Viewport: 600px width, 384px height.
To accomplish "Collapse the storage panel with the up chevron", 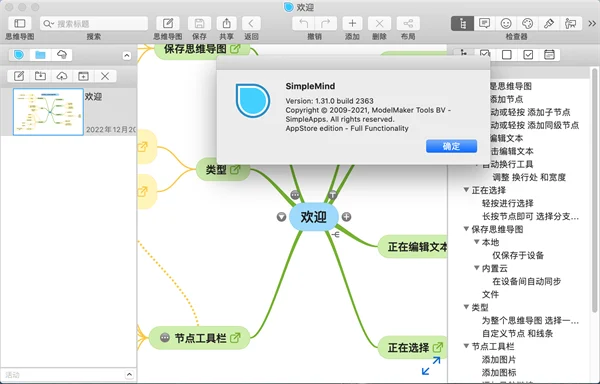I will point(127,56).
